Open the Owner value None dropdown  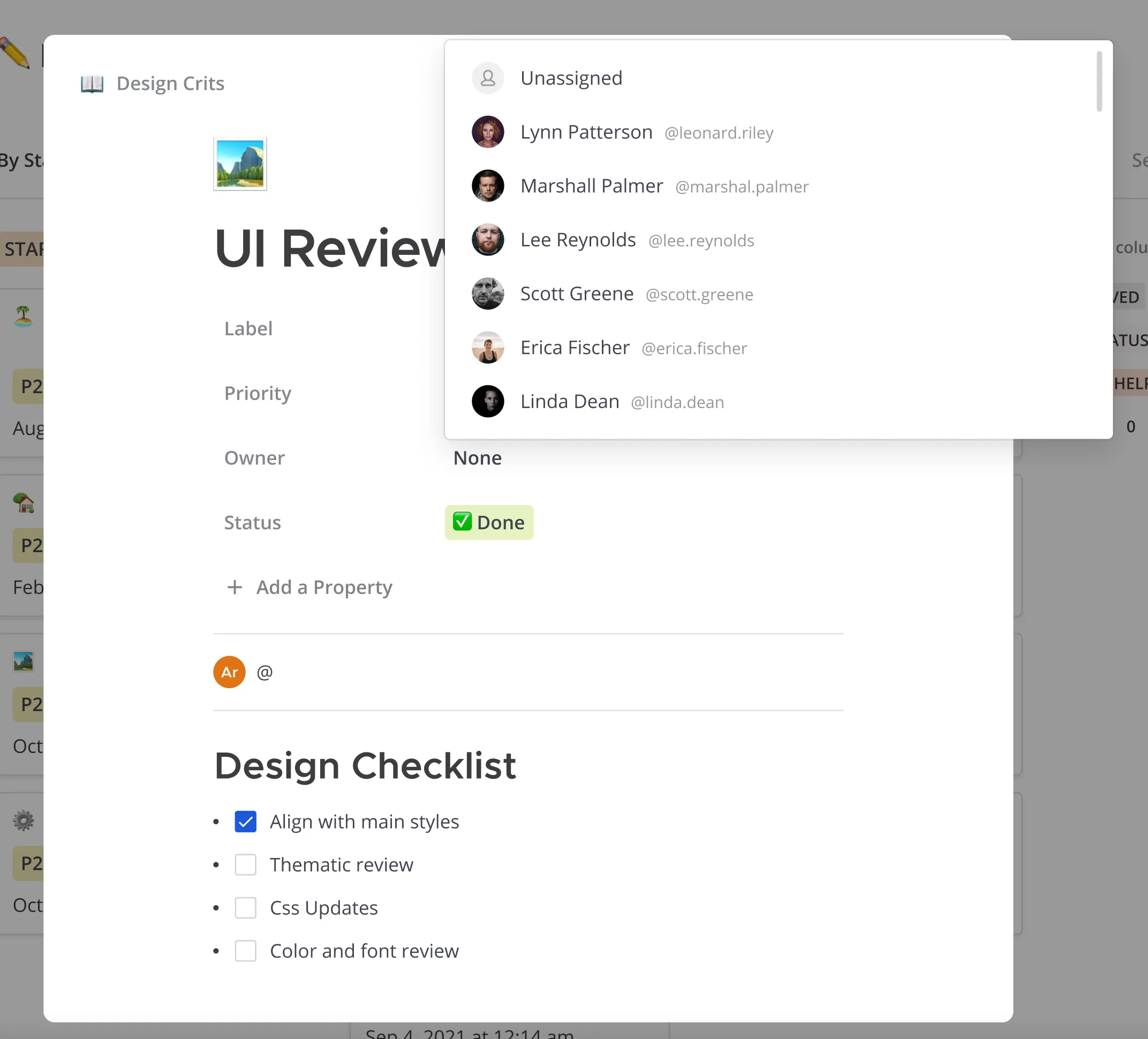tap(477, 458)
